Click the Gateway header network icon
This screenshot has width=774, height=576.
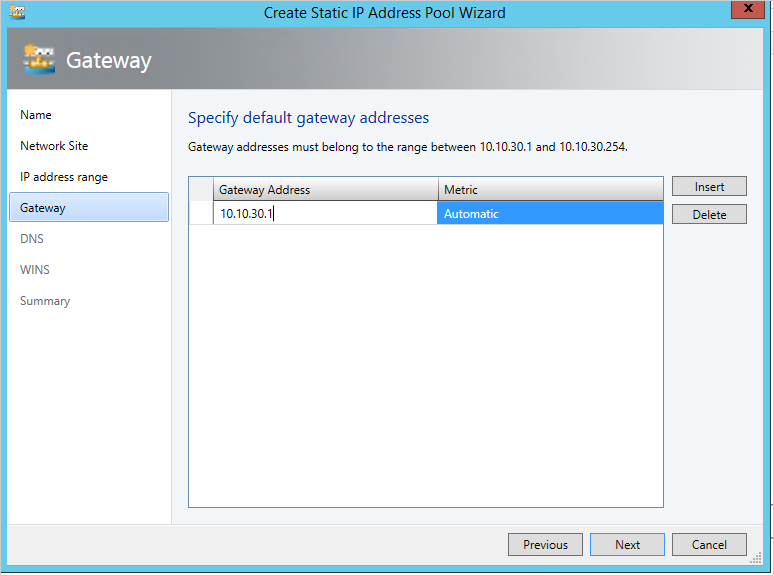pos(39,59)
